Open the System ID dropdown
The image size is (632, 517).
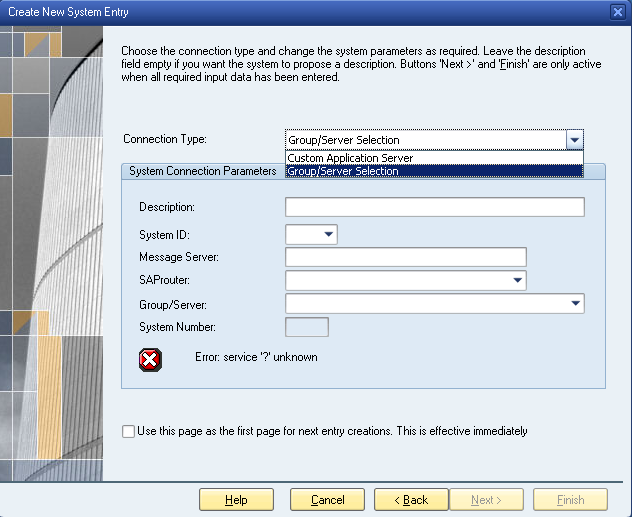[x=328, y=234]
